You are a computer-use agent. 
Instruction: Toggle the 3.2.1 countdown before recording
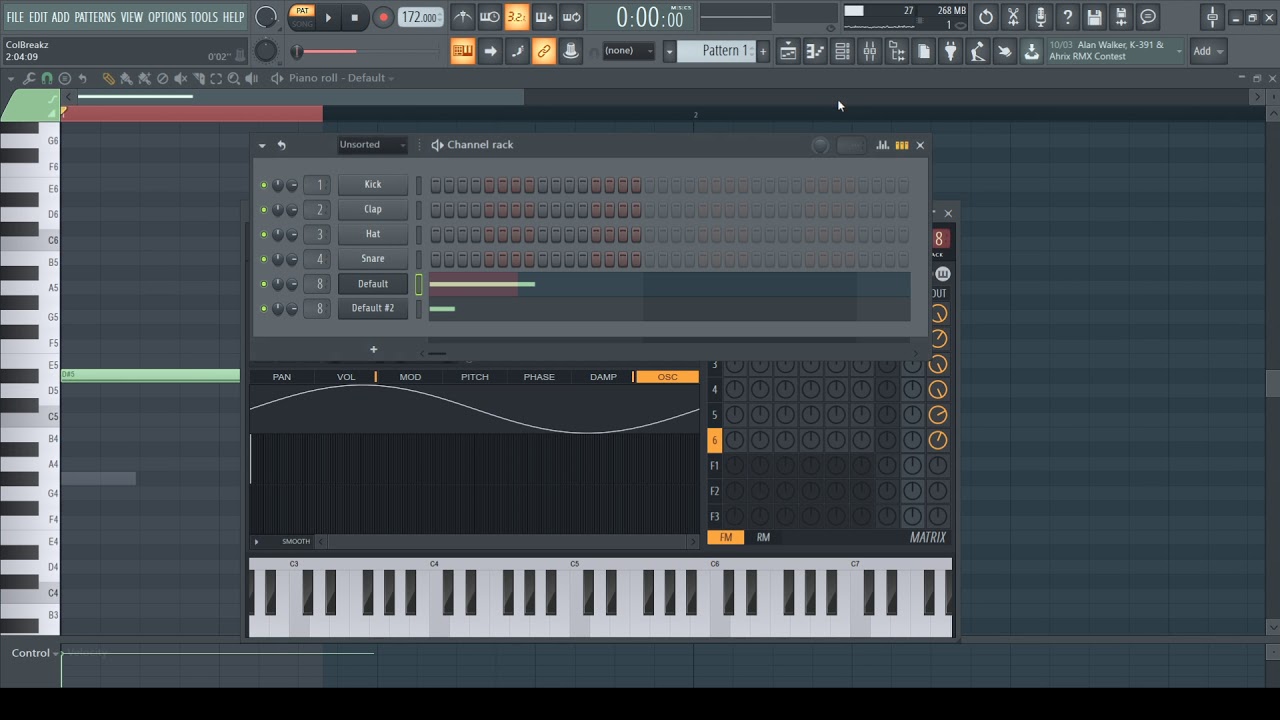pyautogui.click(x=516, y=17)
